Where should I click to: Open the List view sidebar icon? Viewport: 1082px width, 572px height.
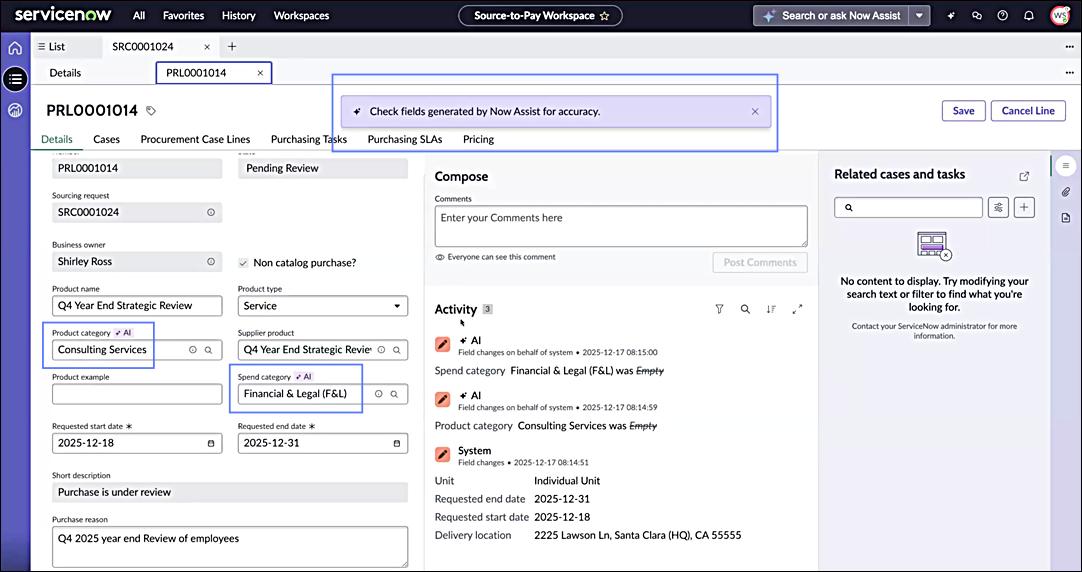click(x=15, y=79)
